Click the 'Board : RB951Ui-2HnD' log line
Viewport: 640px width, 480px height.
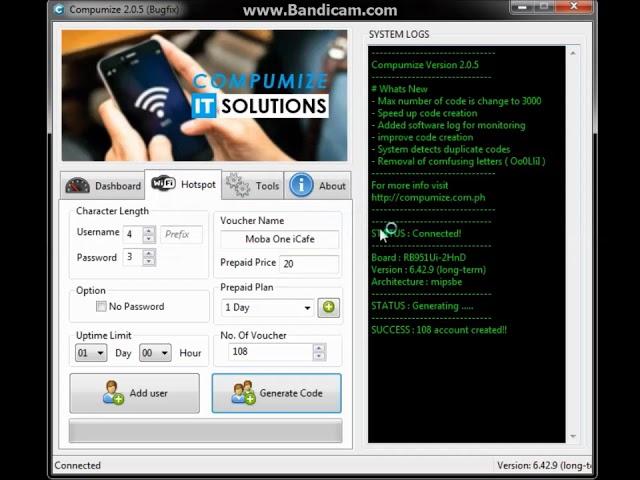pos(418,258)
